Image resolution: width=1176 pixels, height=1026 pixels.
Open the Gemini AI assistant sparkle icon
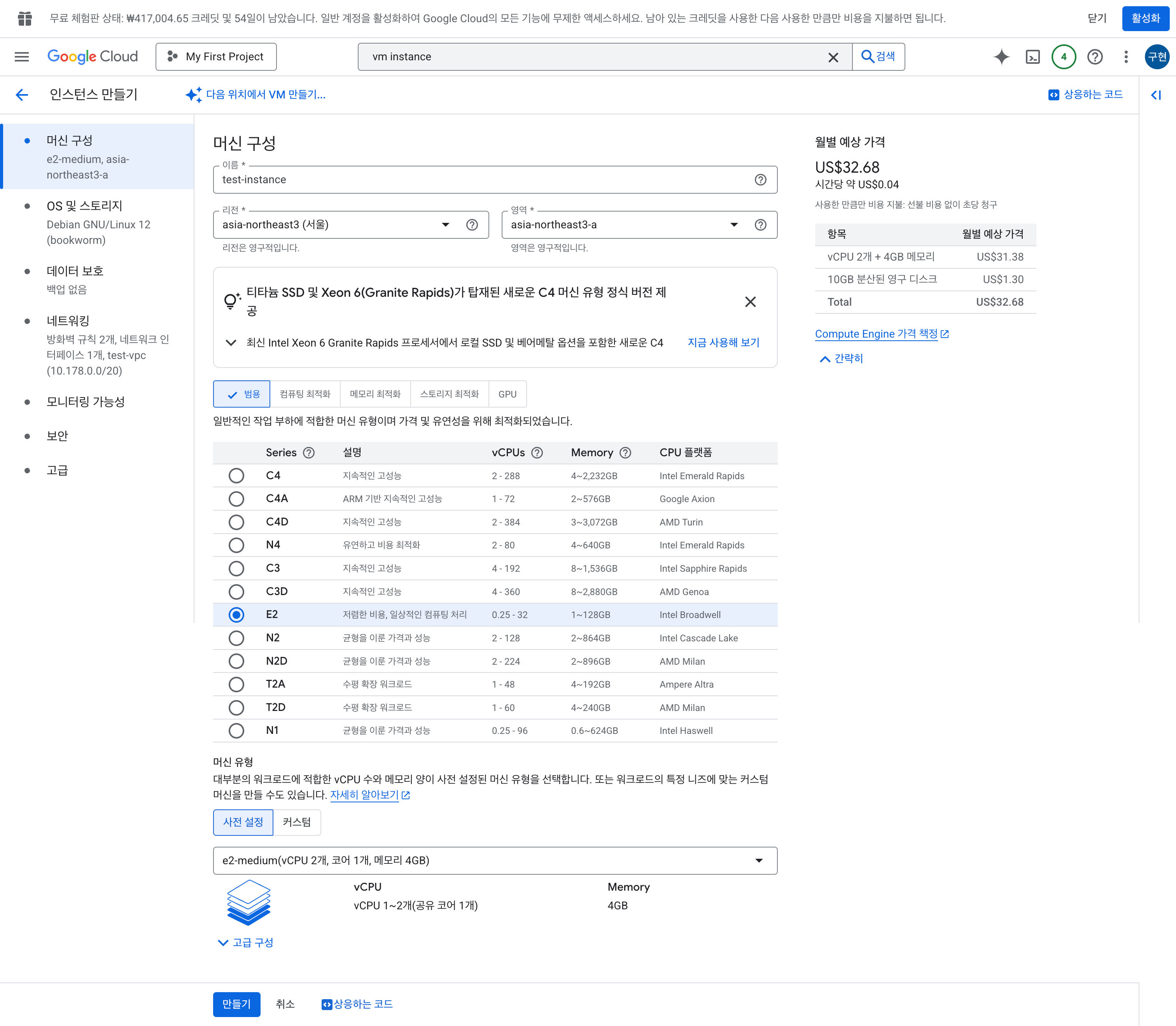click(x=1001, y=57)
